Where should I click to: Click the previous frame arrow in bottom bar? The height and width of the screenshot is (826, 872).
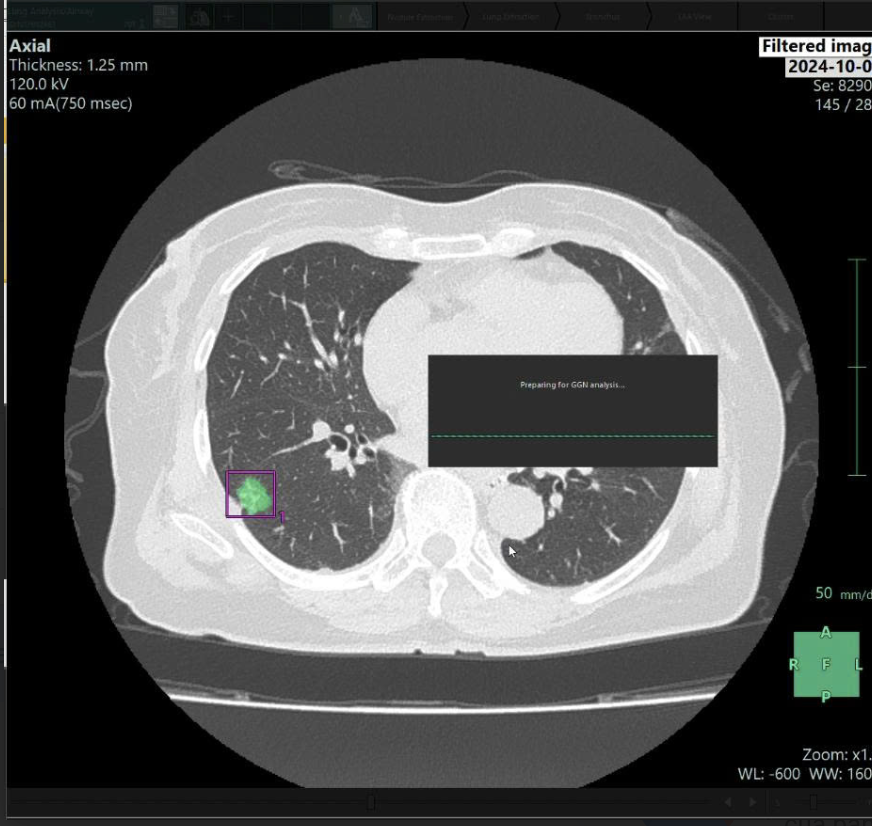(727, 802)
